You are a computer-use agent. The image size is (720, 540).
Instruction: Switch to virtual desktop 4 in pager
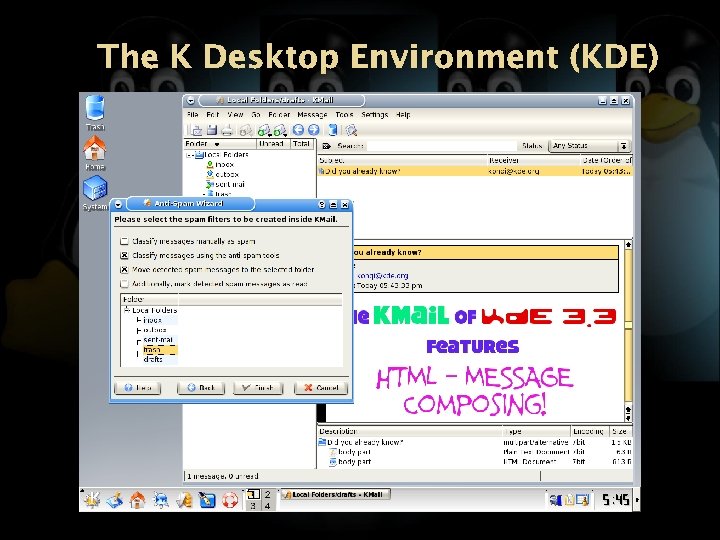pos(267,506)
